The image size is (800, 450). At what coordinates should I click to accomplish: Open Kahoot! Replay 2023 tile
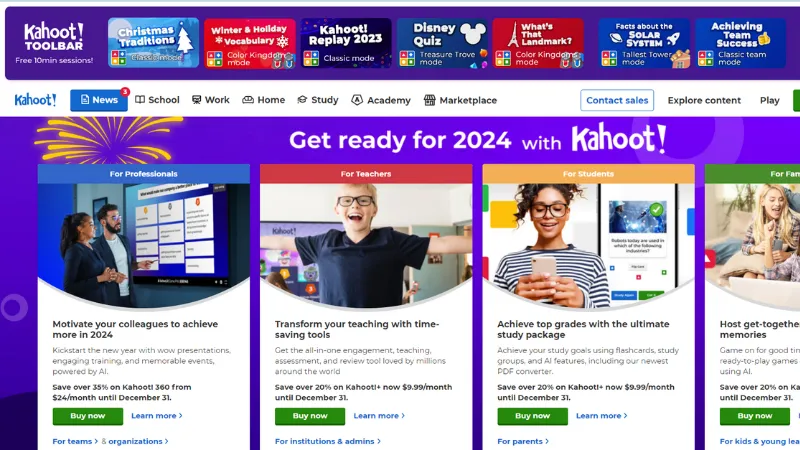tap(346, 43)
